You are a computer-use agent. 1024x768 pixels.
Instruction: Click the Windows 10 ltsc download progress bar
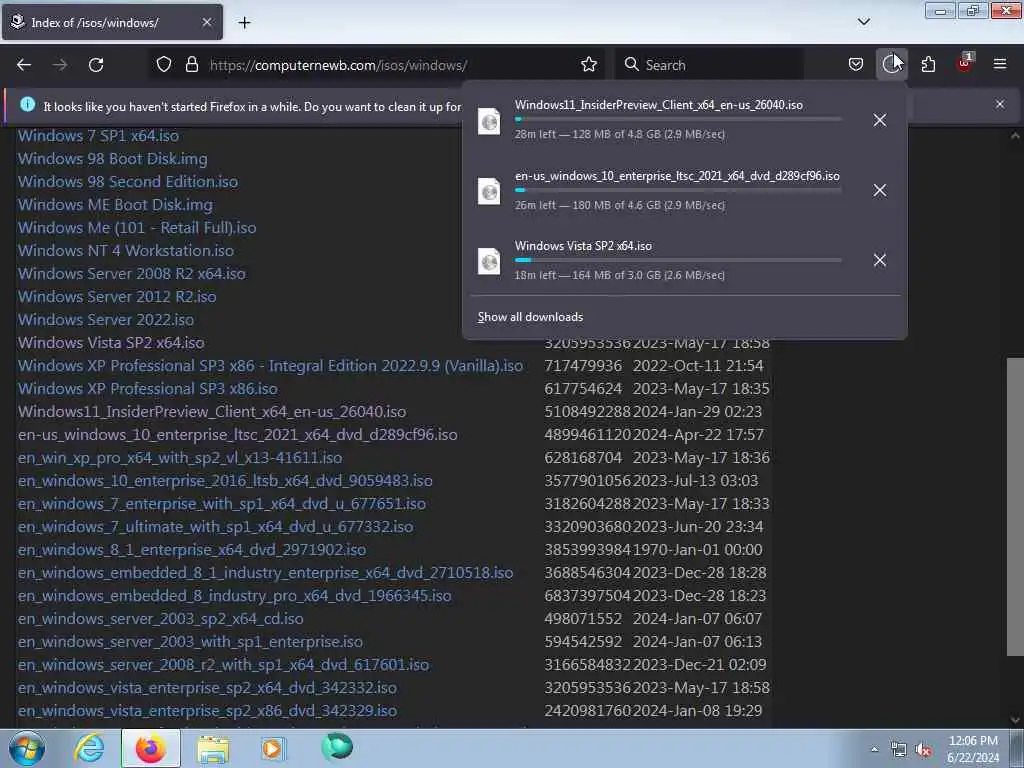[x=678, y=189]
